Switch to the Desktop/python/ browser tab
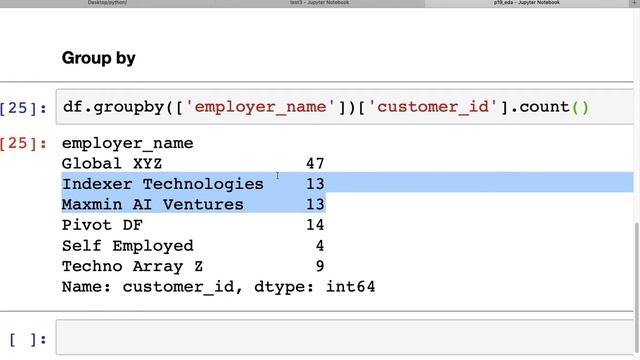Image resolution: width=640 pixels, height=360 pixels. [107, 3]
